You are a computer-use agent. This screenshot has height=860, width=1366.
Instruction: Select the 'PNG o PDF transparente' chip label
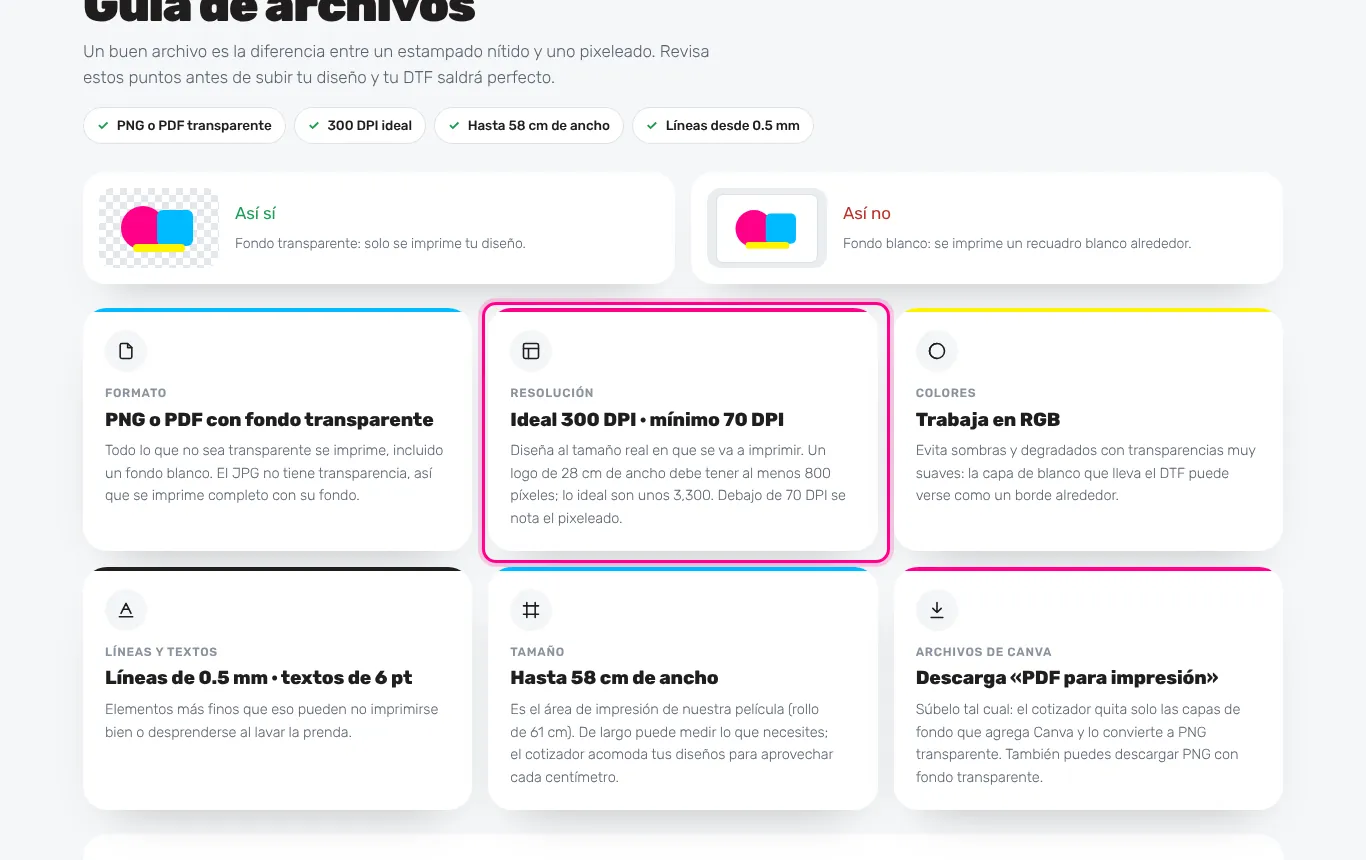point(194,126)
